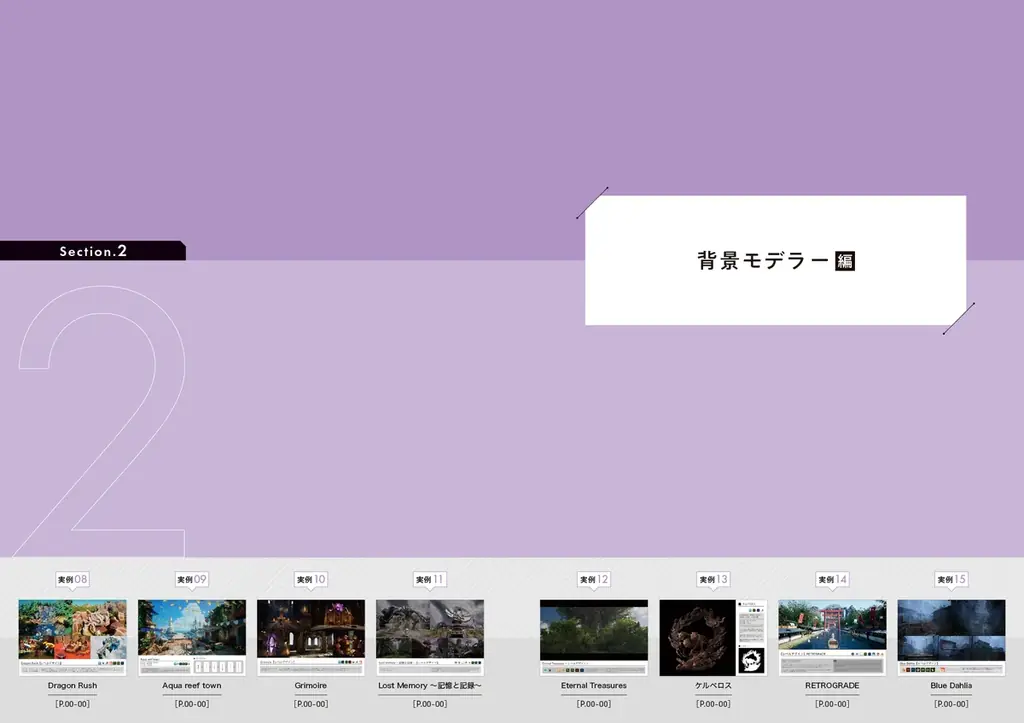Click the 実例10 badge above Grimoire

[x=311, y=578]
